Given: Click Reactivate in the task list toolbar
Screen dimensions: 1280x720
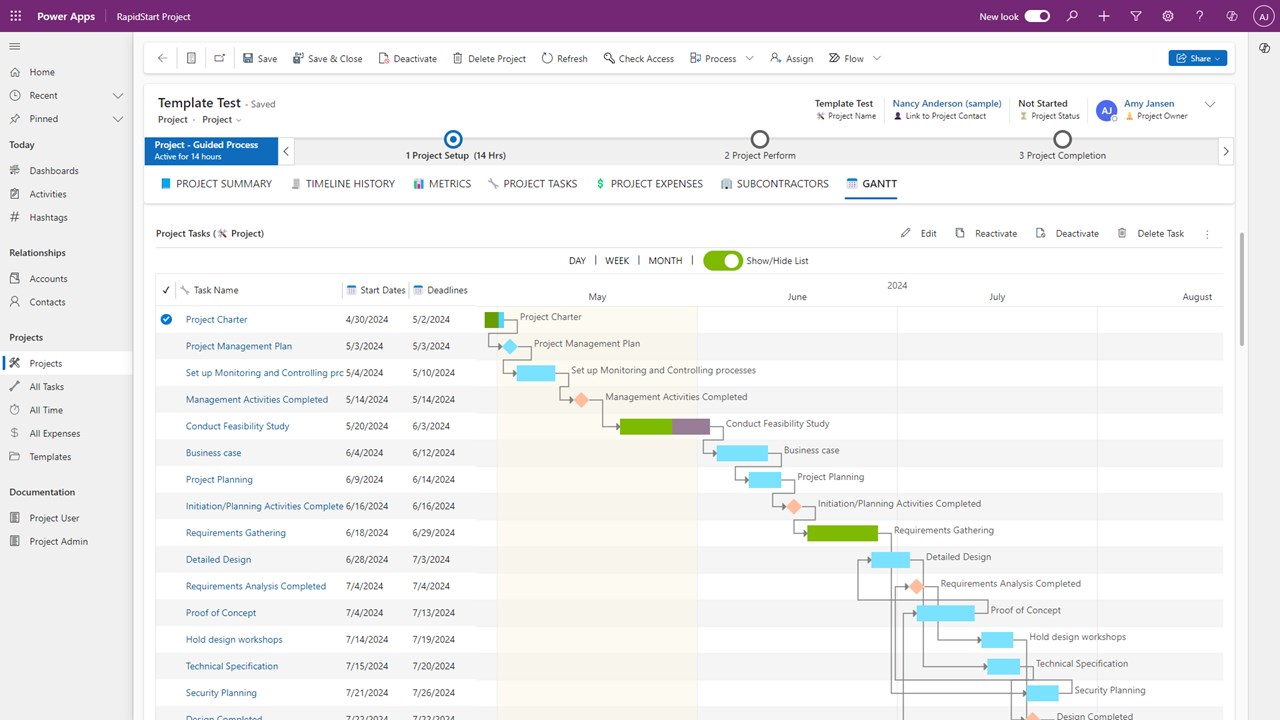Looking at the screenshot, I should 986,233.
